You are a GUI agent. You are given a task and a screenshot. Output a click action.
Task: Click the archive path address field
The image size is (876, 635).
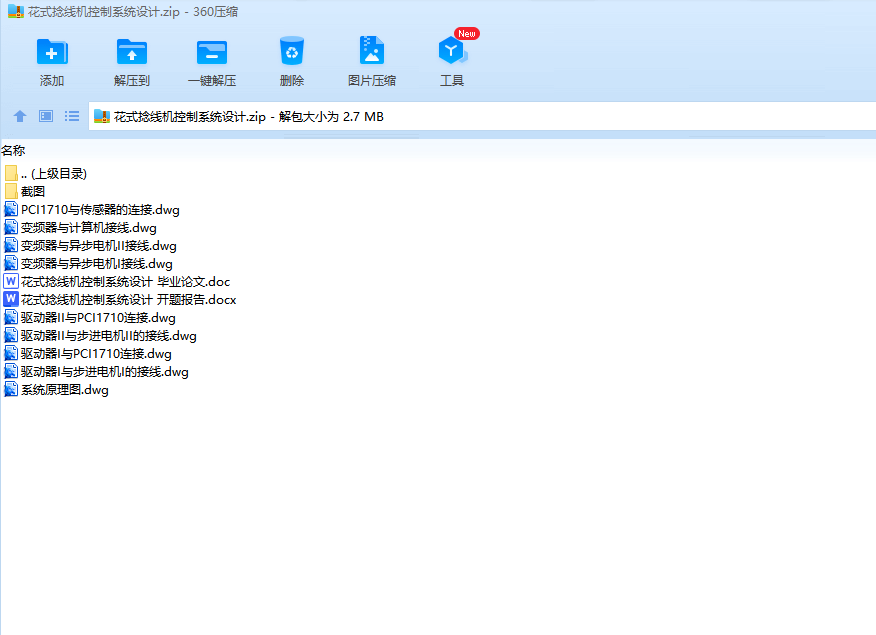pos(482,116)
